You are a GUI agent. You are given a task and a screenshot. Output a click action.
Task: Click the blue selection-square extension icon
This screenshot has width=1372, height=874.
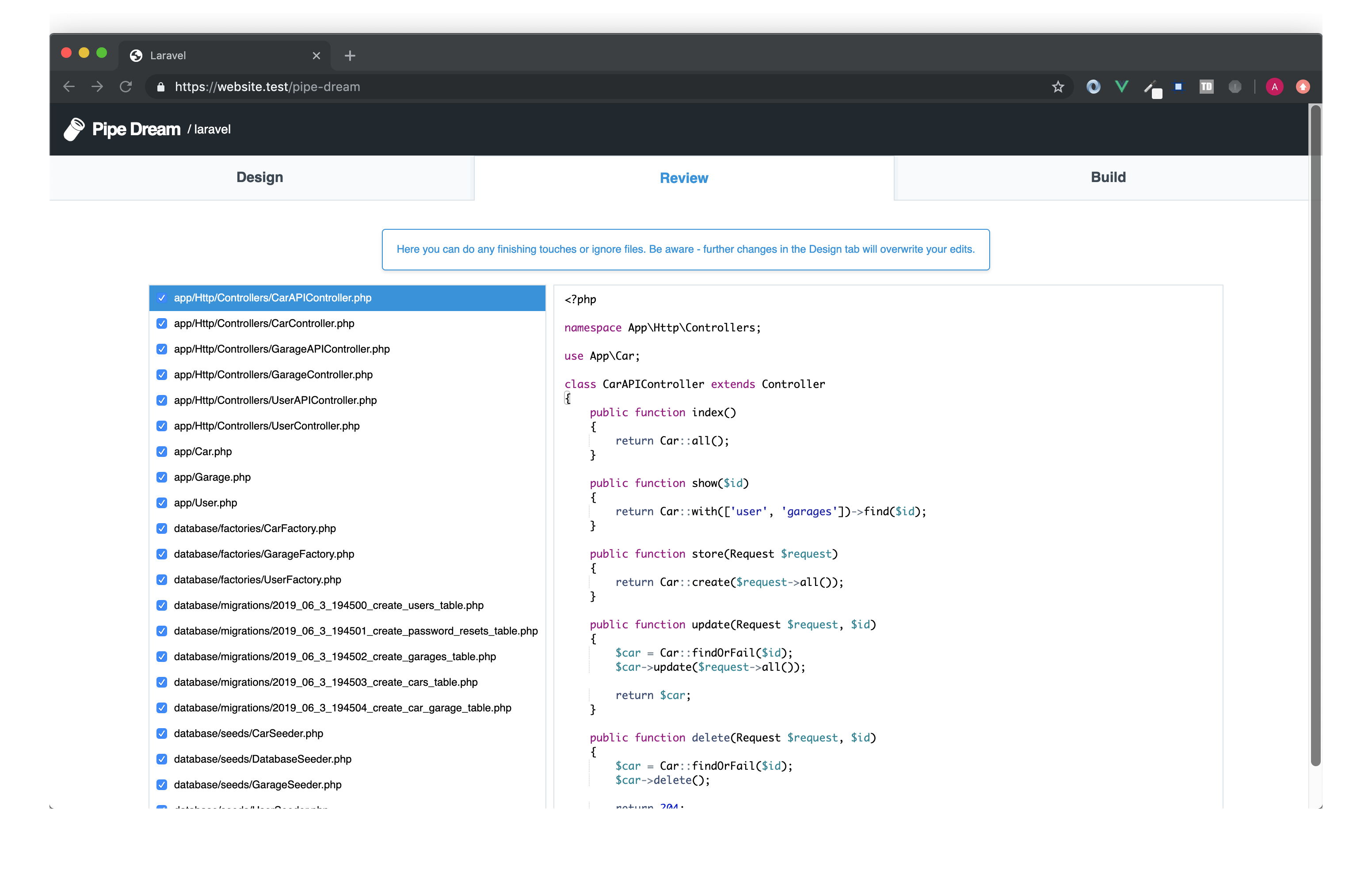click(x=1178, y=87)
